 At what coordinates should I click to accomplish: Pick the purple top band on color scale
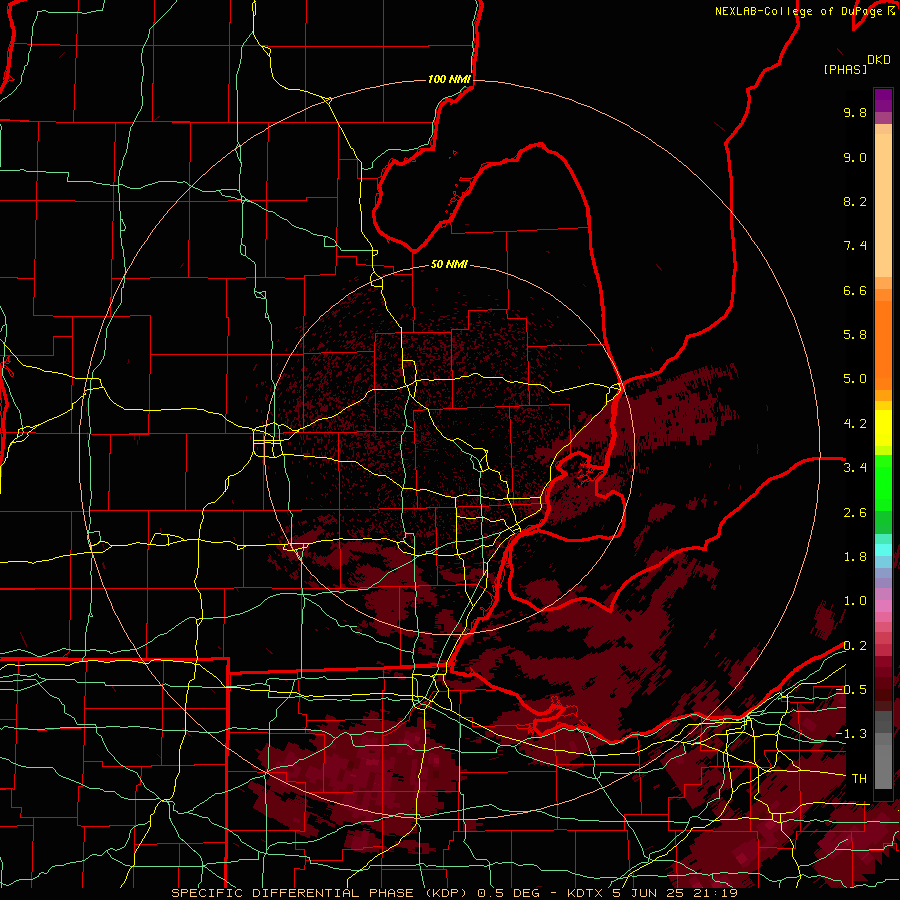click(883, 100)
